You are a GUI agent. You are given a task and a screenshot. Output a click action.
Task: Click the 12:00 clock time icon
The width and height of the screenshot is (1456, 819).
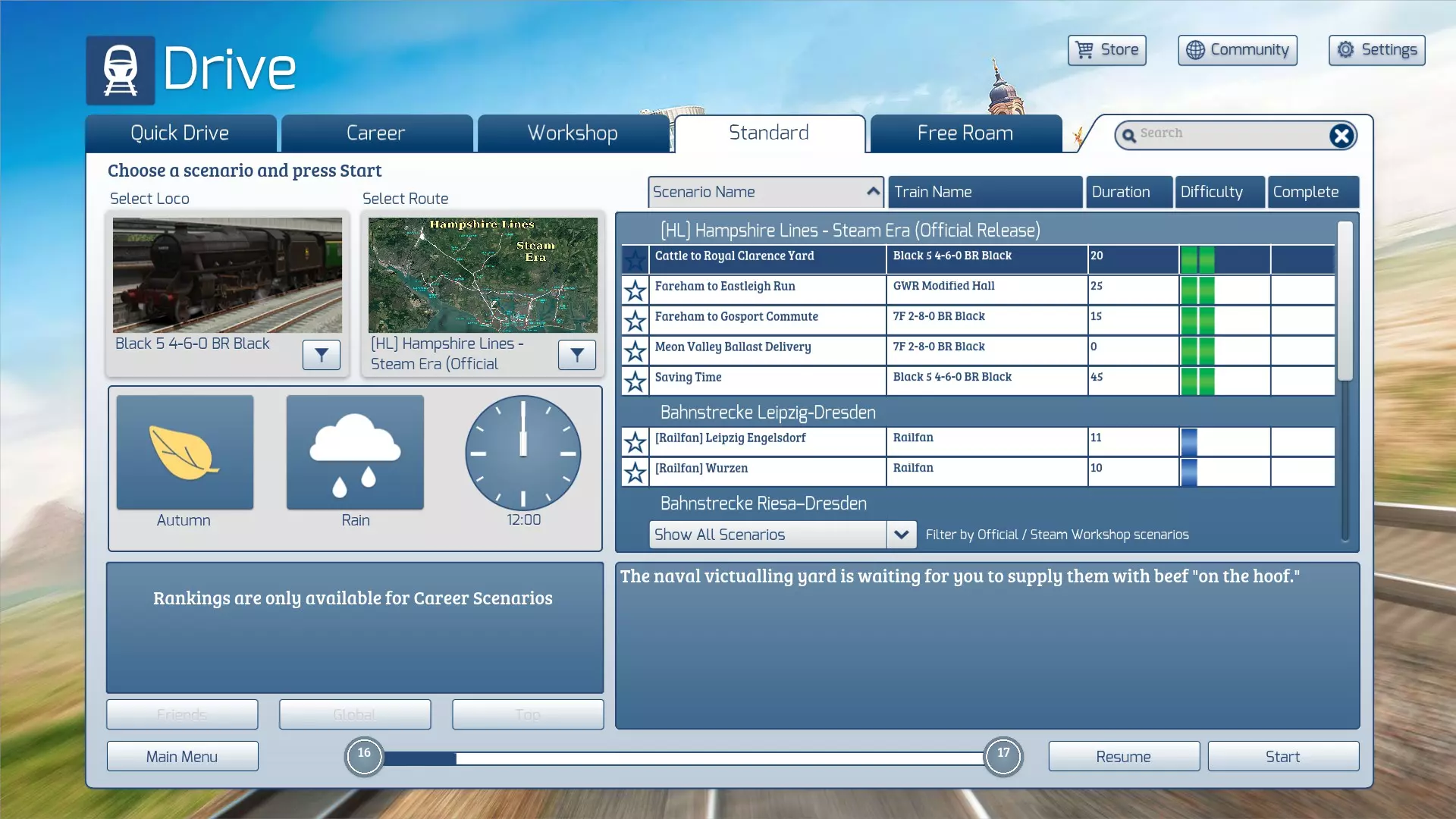point(522,453)
